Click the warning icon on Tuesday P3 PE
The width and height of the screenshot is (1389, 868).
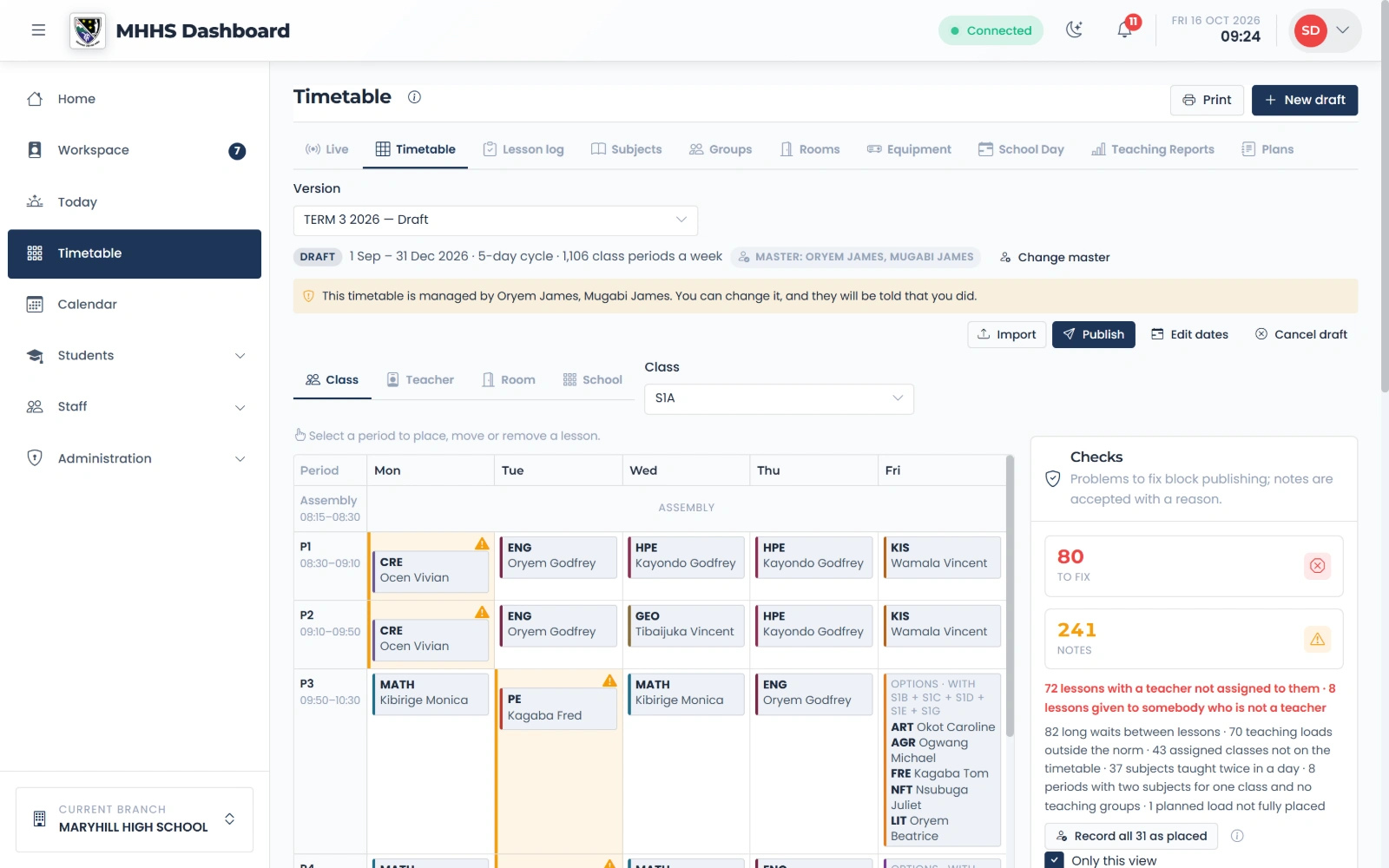tap(609, 681)
